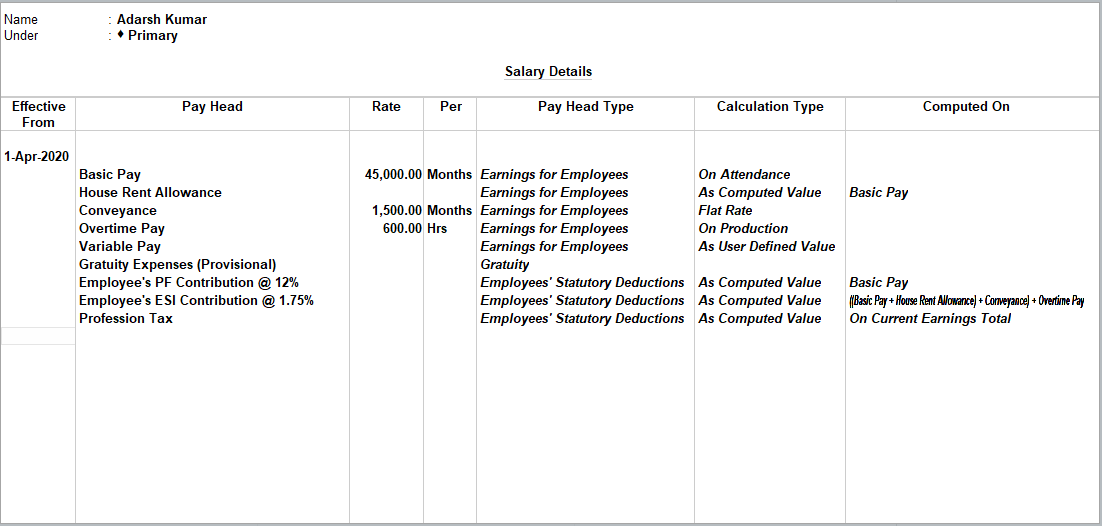Select Employee's PF Contribution @ 12%
The height and width of the screenshot is (526, 1102).
tap(189, 283)
